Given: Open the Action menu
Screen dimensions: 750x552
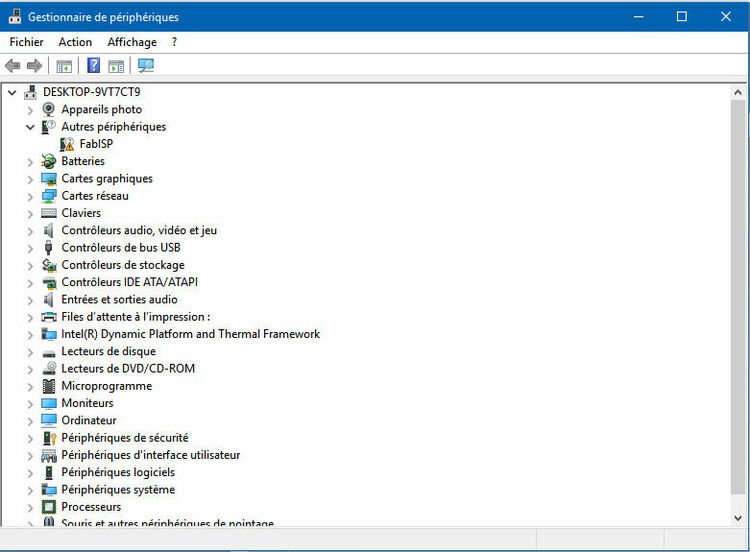Looking at the screenshot, I should (x=75, y=42).
